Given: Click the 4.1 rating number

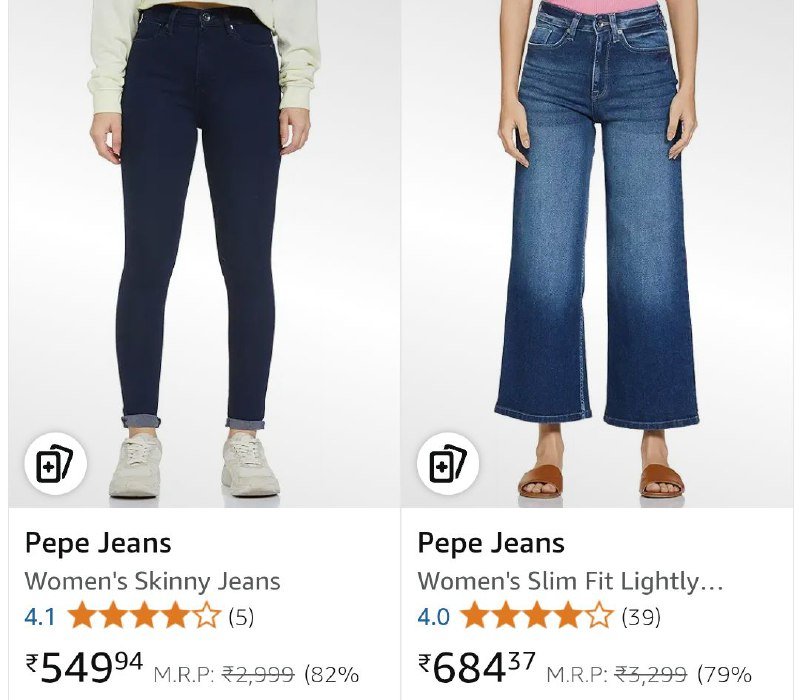Looking at the screenshot, I should [40, 617].
